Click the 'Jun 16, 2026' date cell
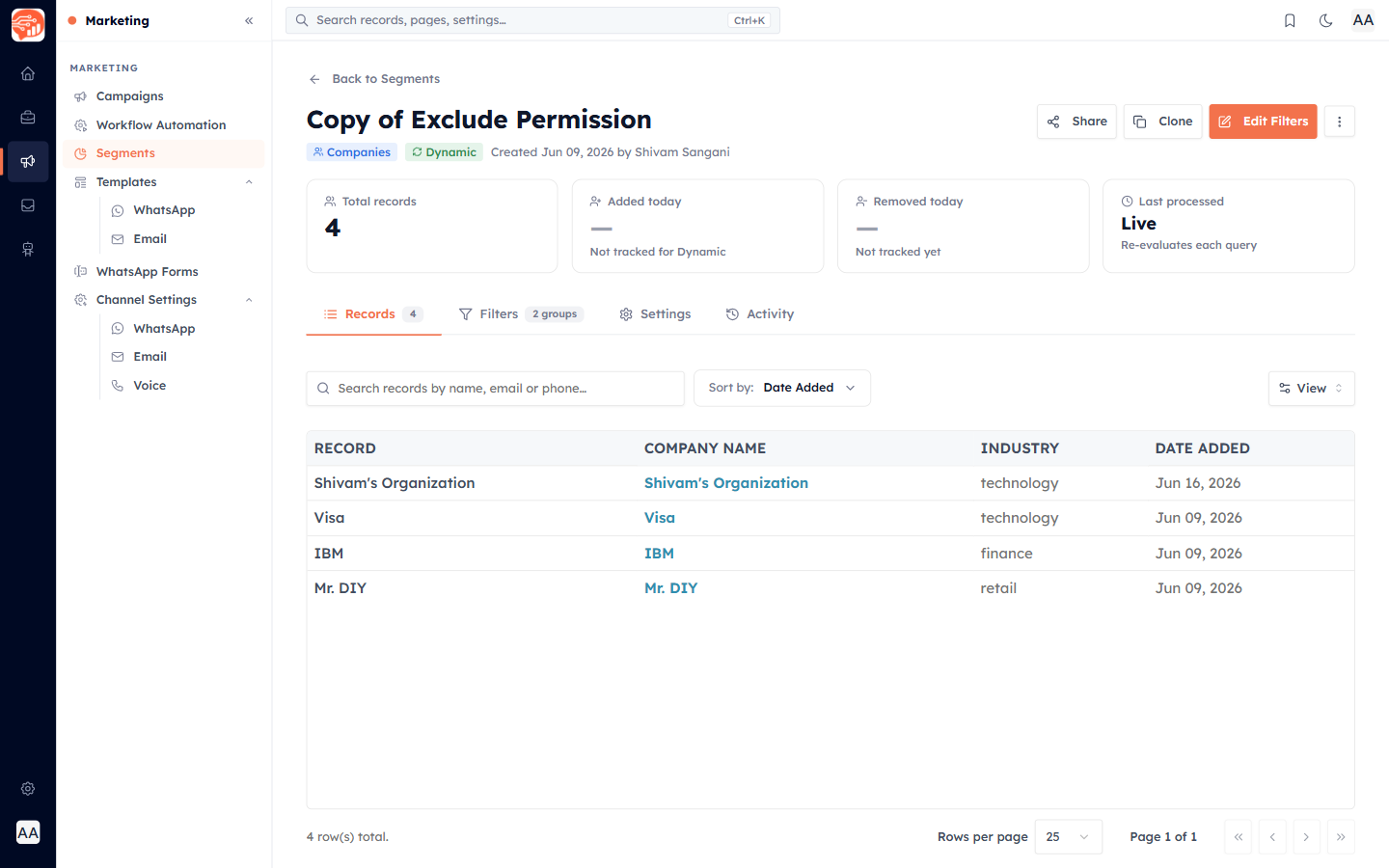Screen dimensions: 1389x868 point(1198,483)
